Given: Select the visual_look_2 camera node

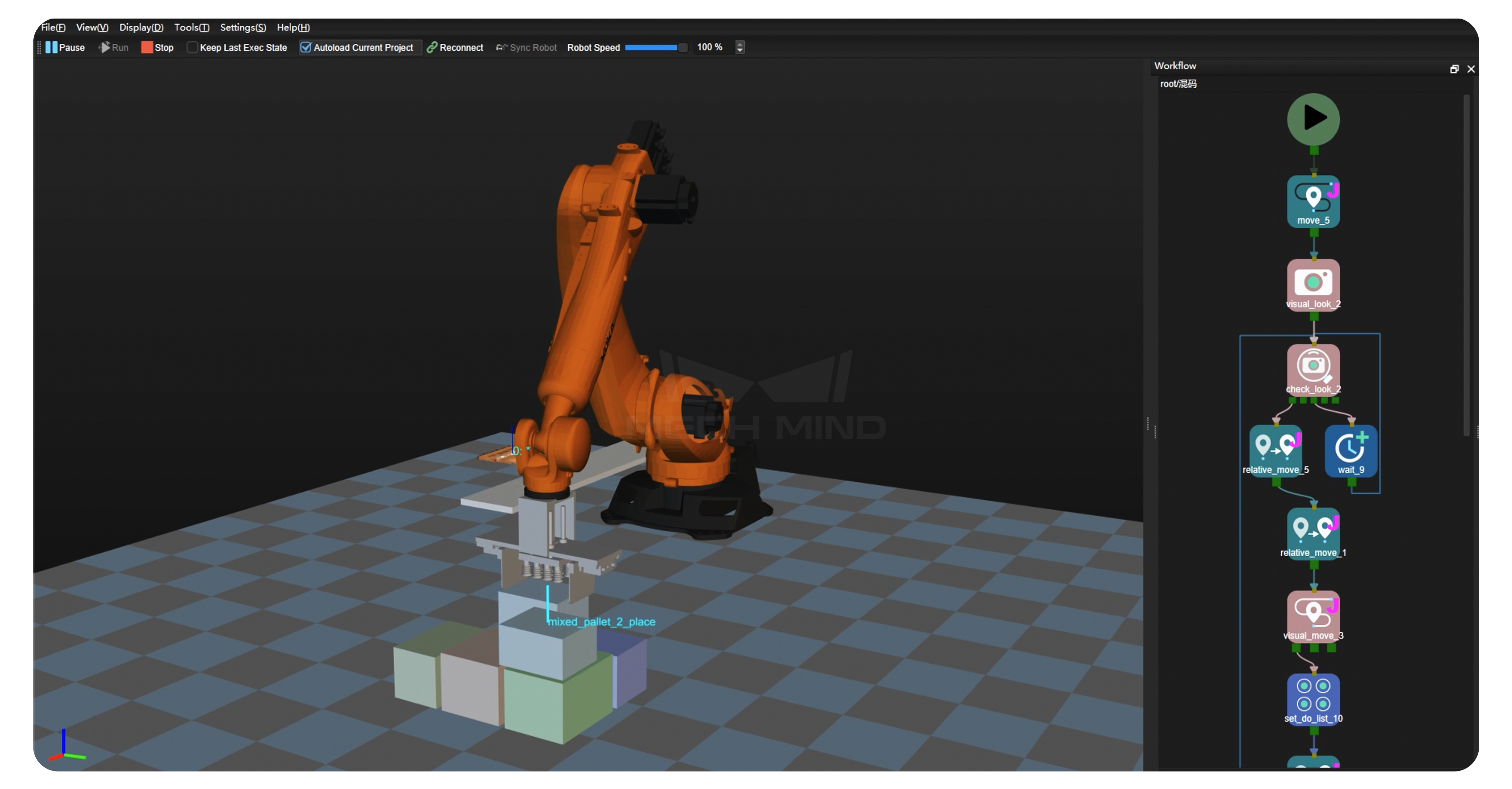Looking at the screenshot, I should point(1313,284).
